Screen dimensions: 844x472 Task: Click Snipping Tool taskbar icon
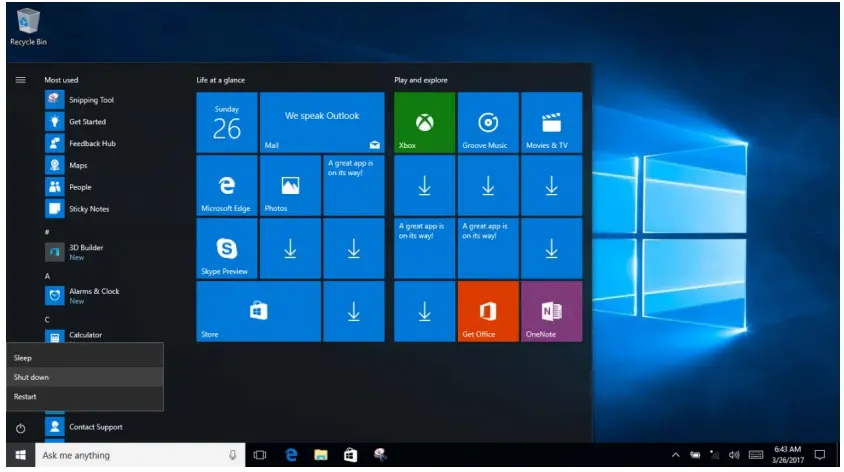pos(380,455)
